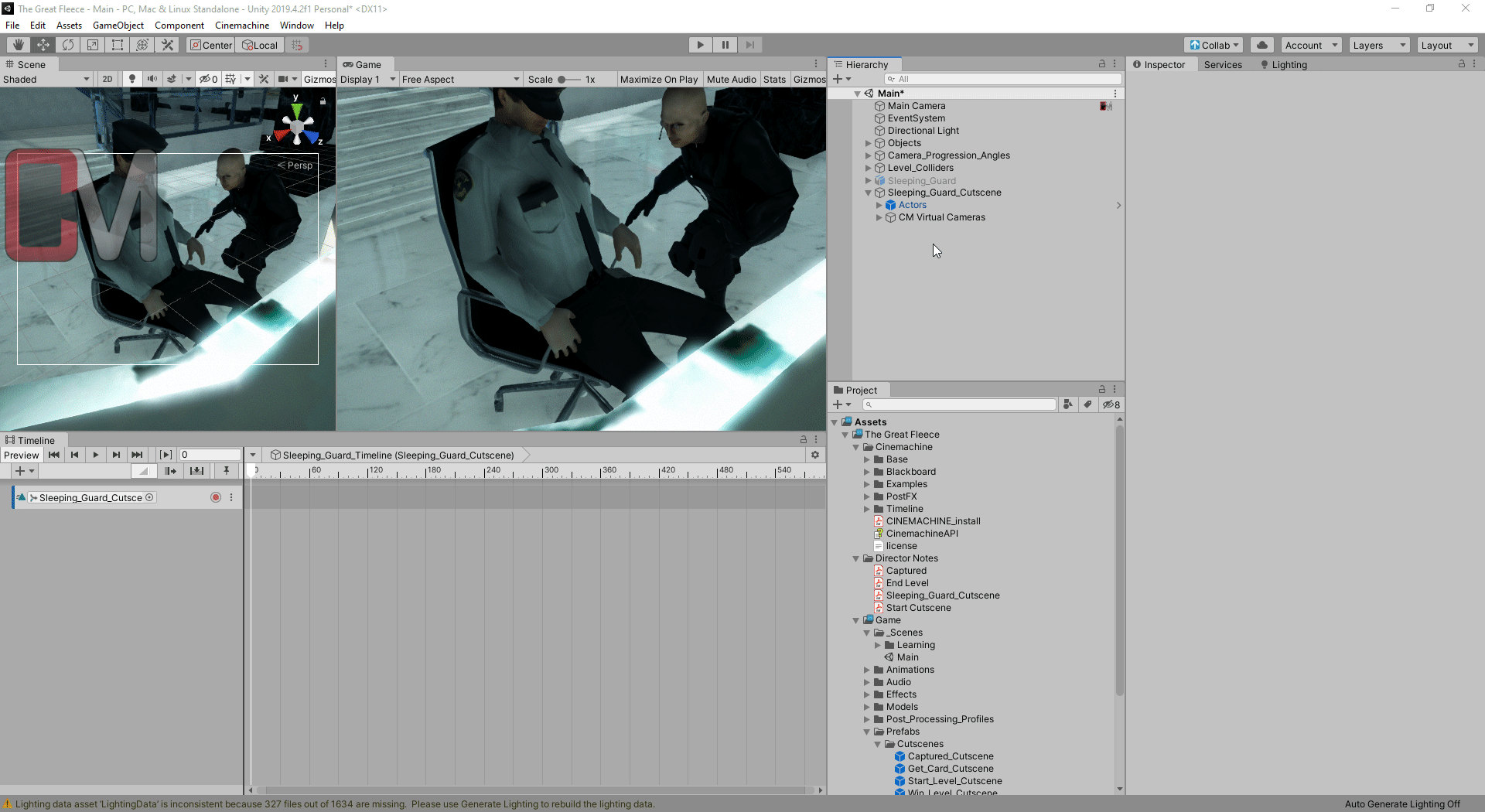The image size is (1485, 812).
Task: Click the record button on Sleeping_Guard_Cutscene track
Action: [x=216, y=497]
